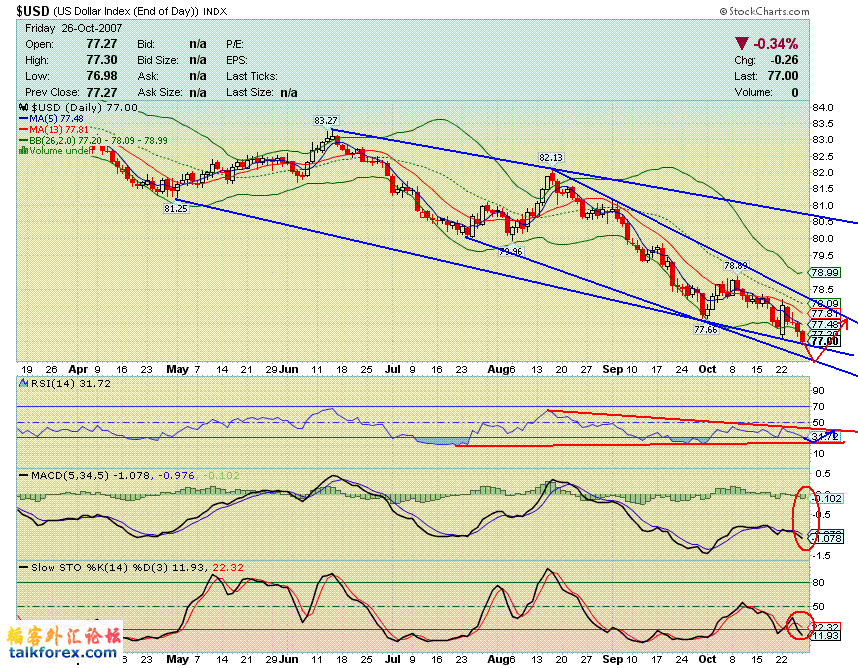Click the 77.66 low price label
Screen dimensions: 858x668
tap(706, 330)
